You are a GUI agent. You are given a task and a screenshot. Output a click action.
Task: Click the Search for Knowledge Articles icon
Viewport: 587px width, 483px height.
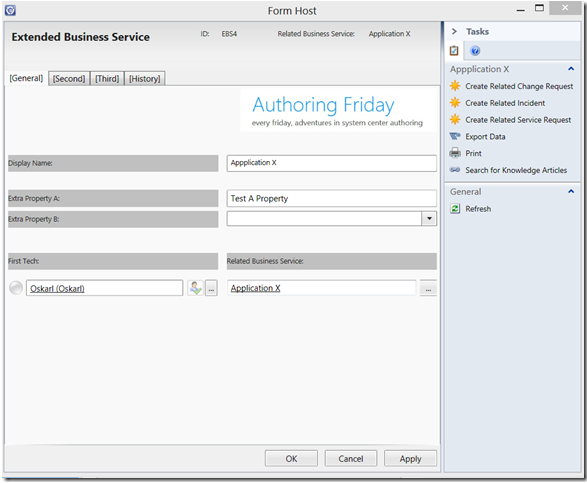coord(455,170)
